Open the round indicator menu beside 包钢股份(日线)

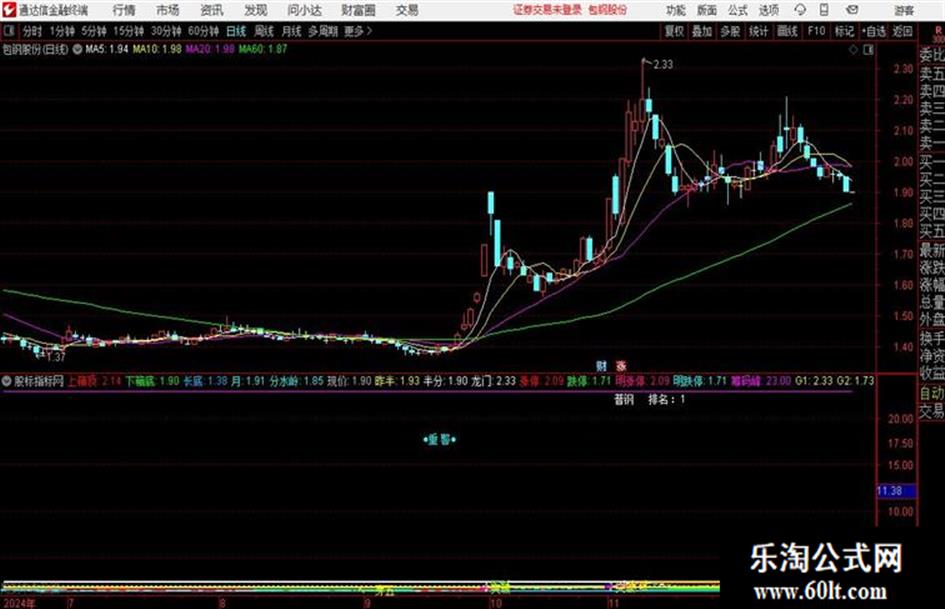tap(77, 49)
